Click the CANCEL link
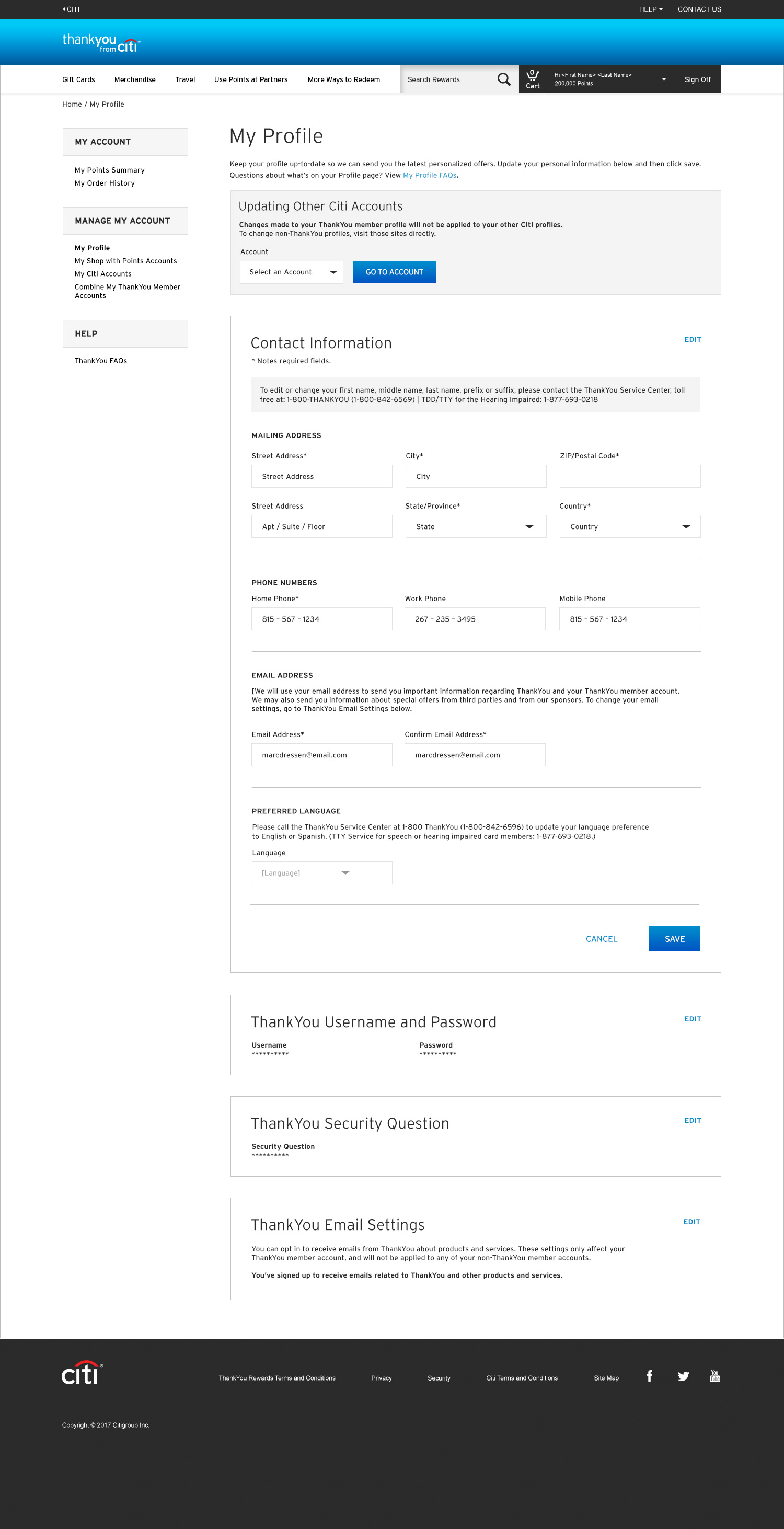The image size is (784, 1529). 601,939
